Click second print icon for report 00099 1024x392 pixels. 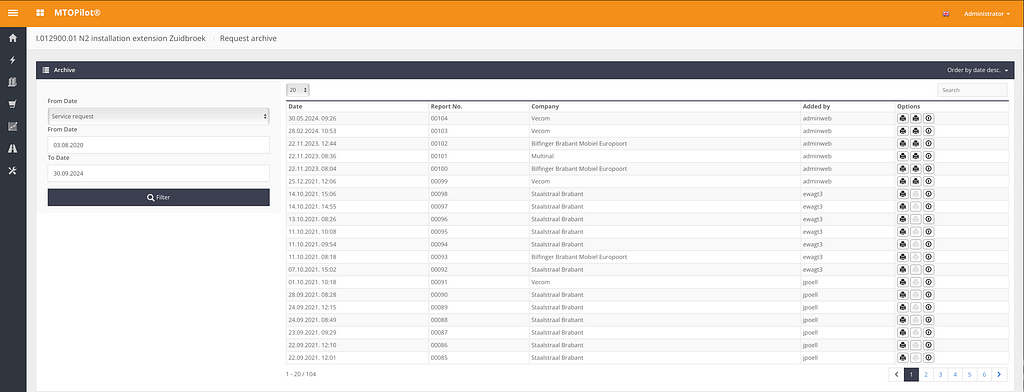[916, 181]
